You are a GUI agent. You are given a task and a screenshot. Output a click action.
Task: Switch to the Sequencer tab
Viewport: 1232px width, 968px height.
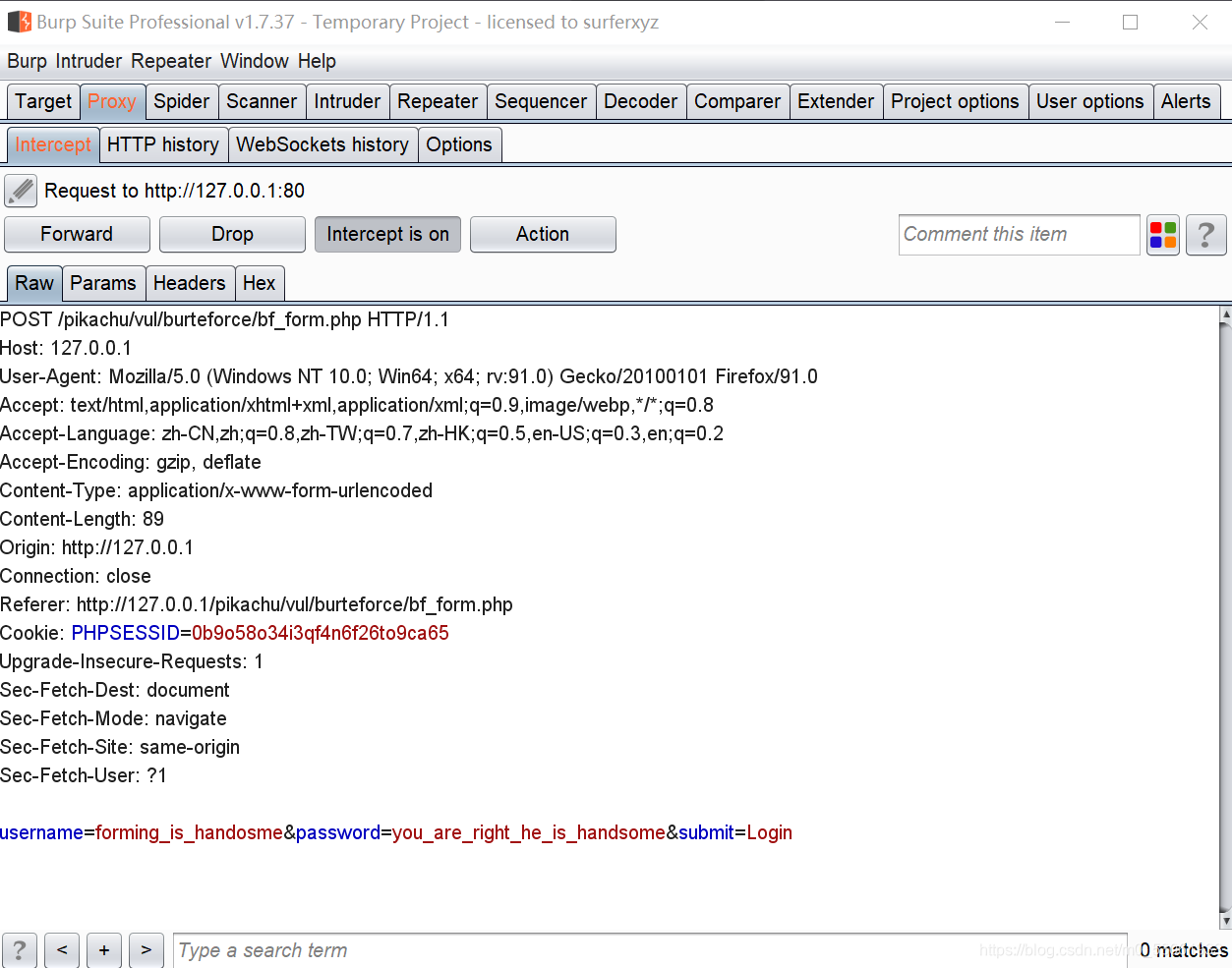541,101
